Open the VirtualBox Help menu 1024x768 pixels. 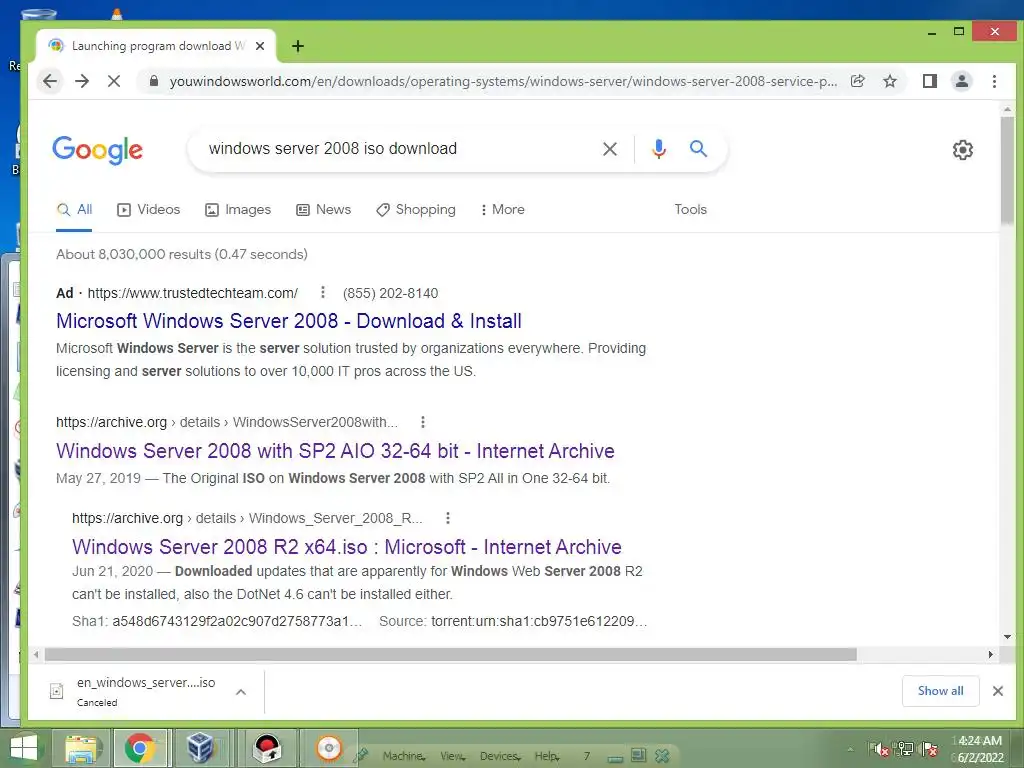(547, 756)
